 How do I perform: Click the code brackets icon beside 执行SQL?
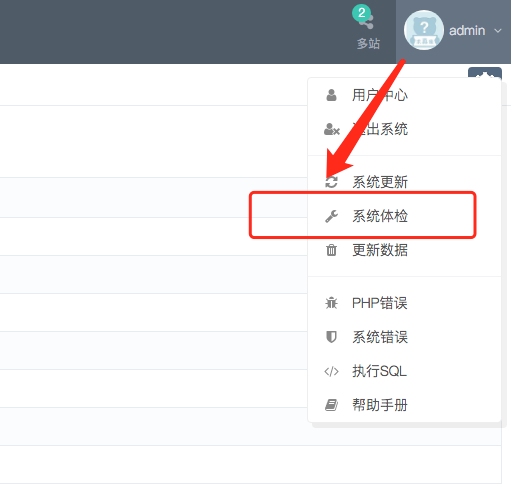(x=331, y=371)
